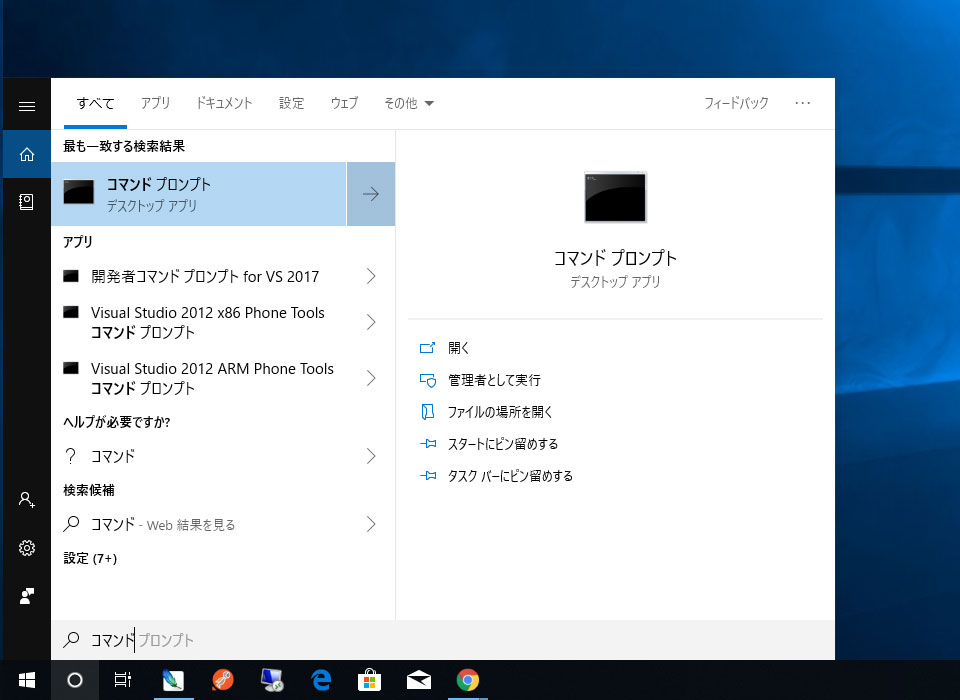Click the feedback person icon in sidebar
Screen dimensions: 960x700
click(27, 596)
